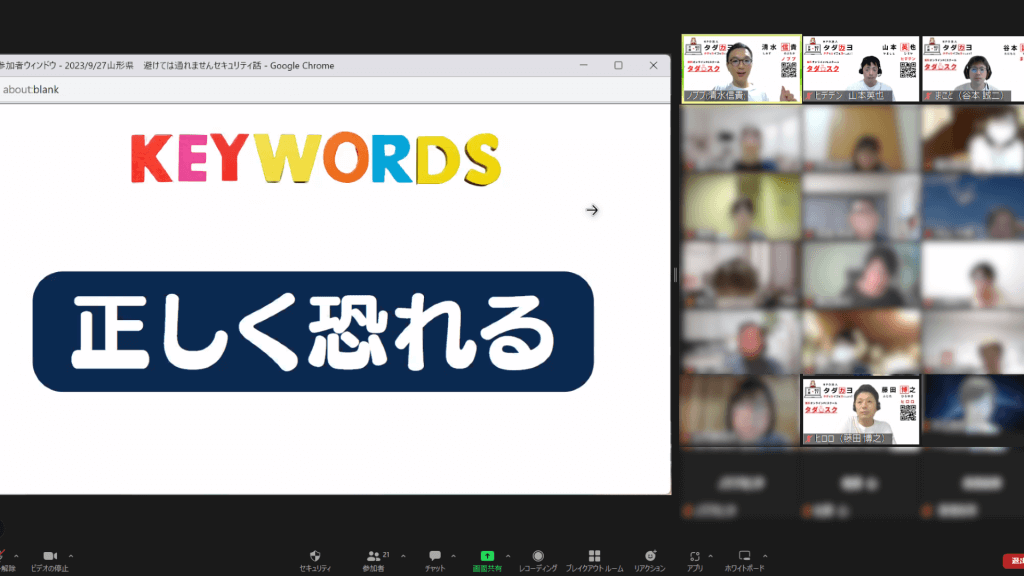The height and width of the screenshot is (576, 1024).
Task: Click the red 退出 (Leave) button
Action: click(1012, 561)
